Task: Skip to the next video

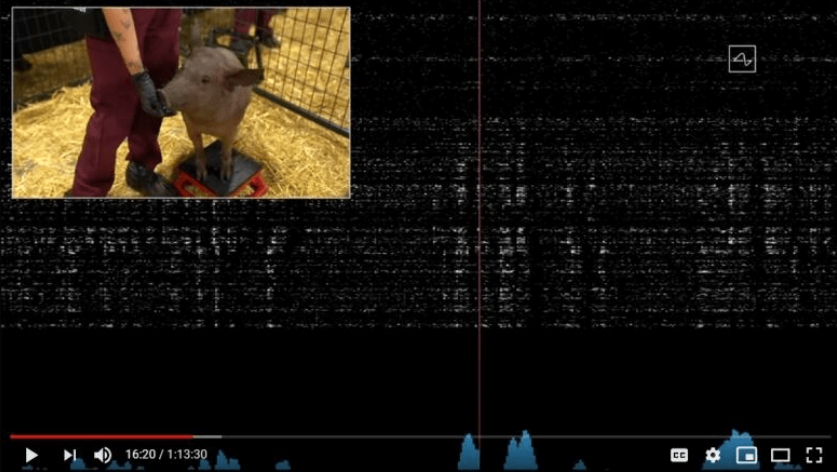Action: point(70,455)
